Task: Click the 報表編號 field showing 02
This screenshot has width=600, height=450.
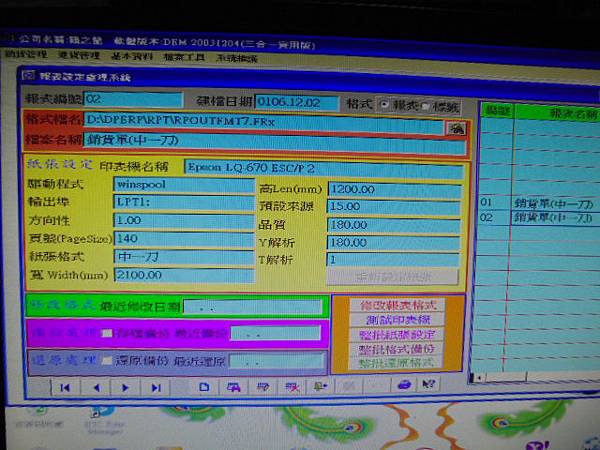Action: coord(134,100)
